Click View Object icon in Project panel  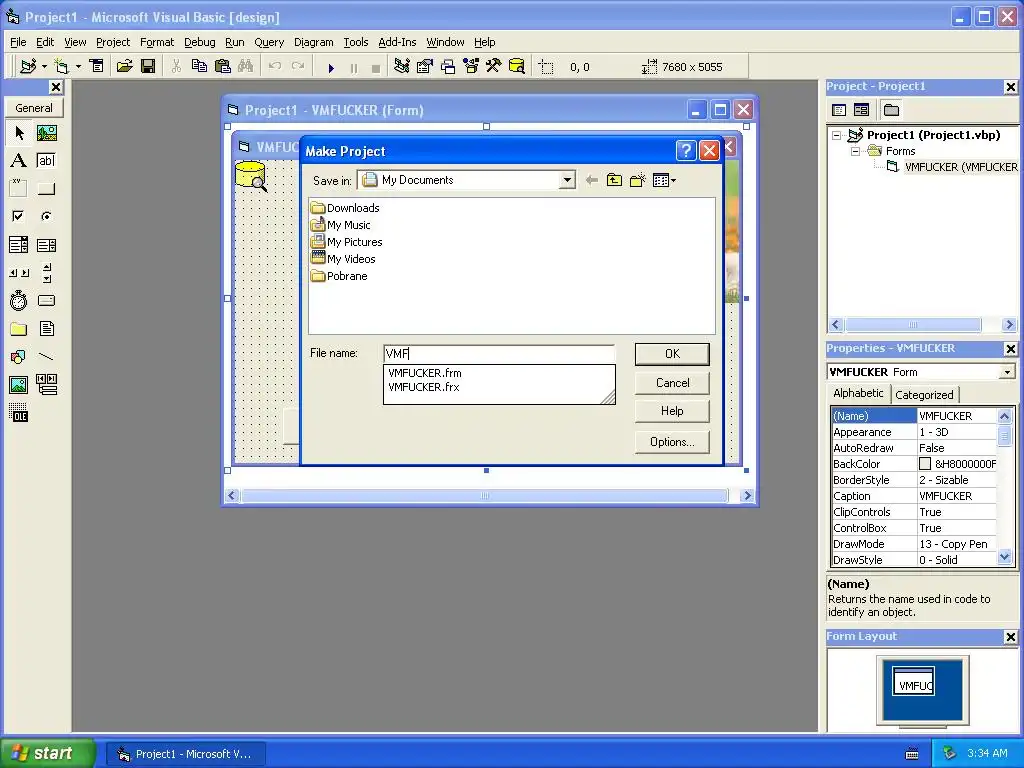862,110
